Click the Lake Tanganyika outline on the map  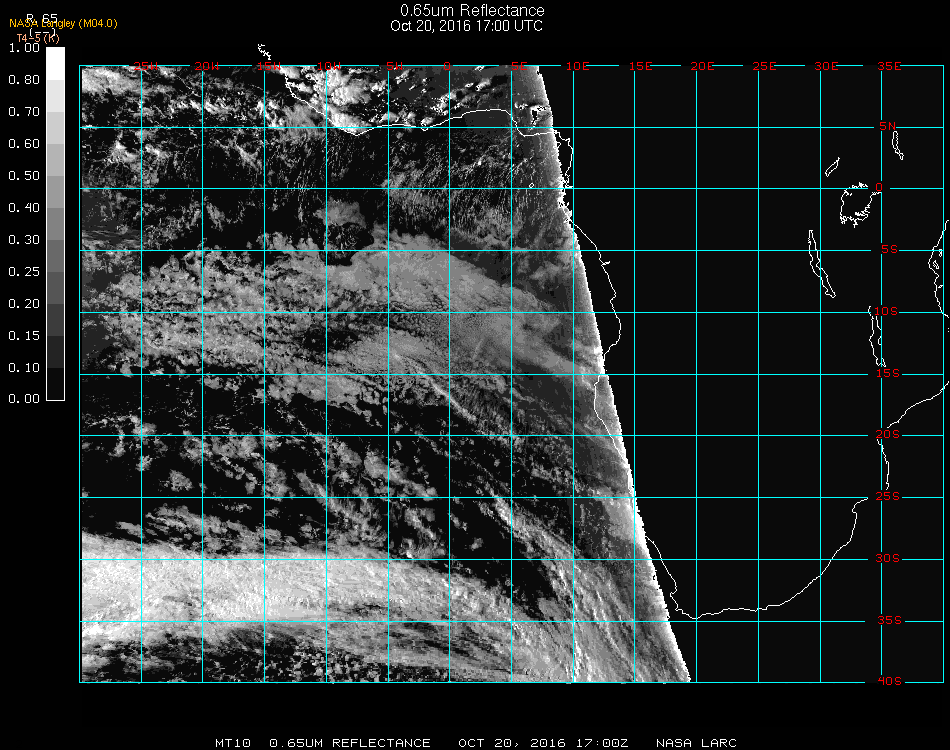tap(821, 264)
